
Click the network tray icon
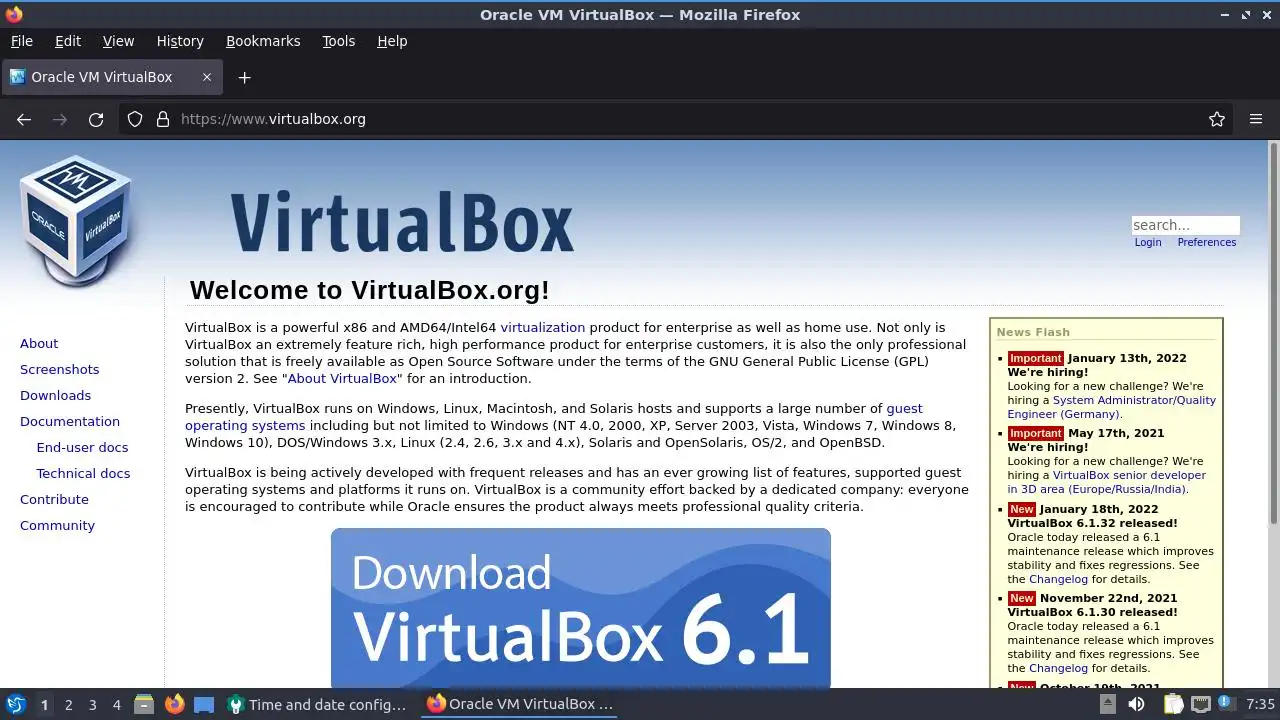click(1201, 704)
